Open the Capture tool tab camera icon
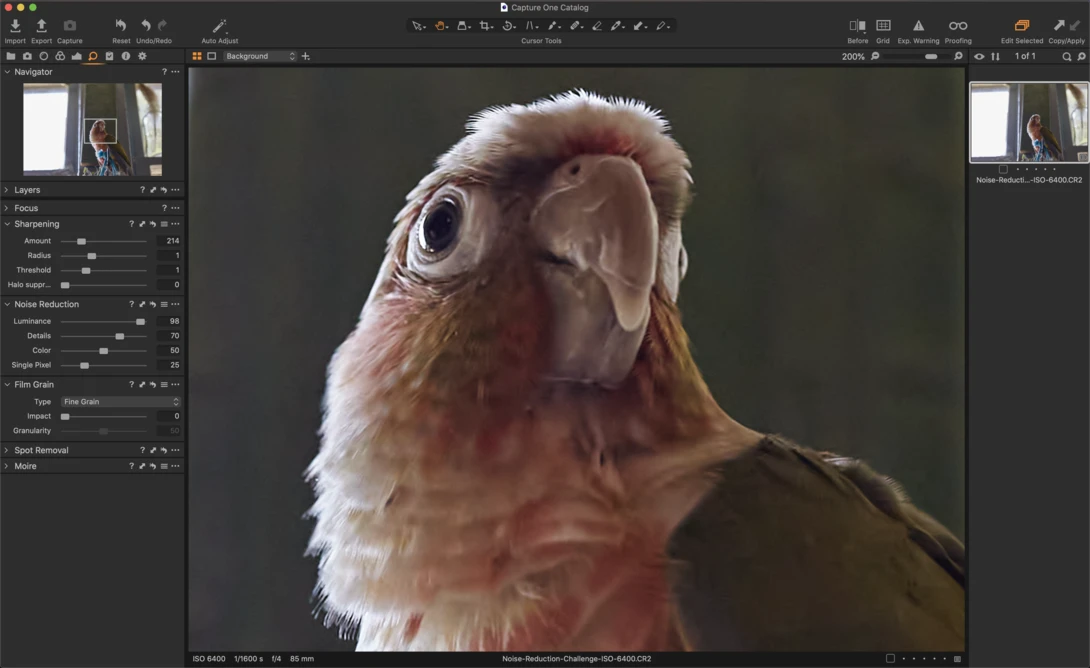 click(27, 56)
